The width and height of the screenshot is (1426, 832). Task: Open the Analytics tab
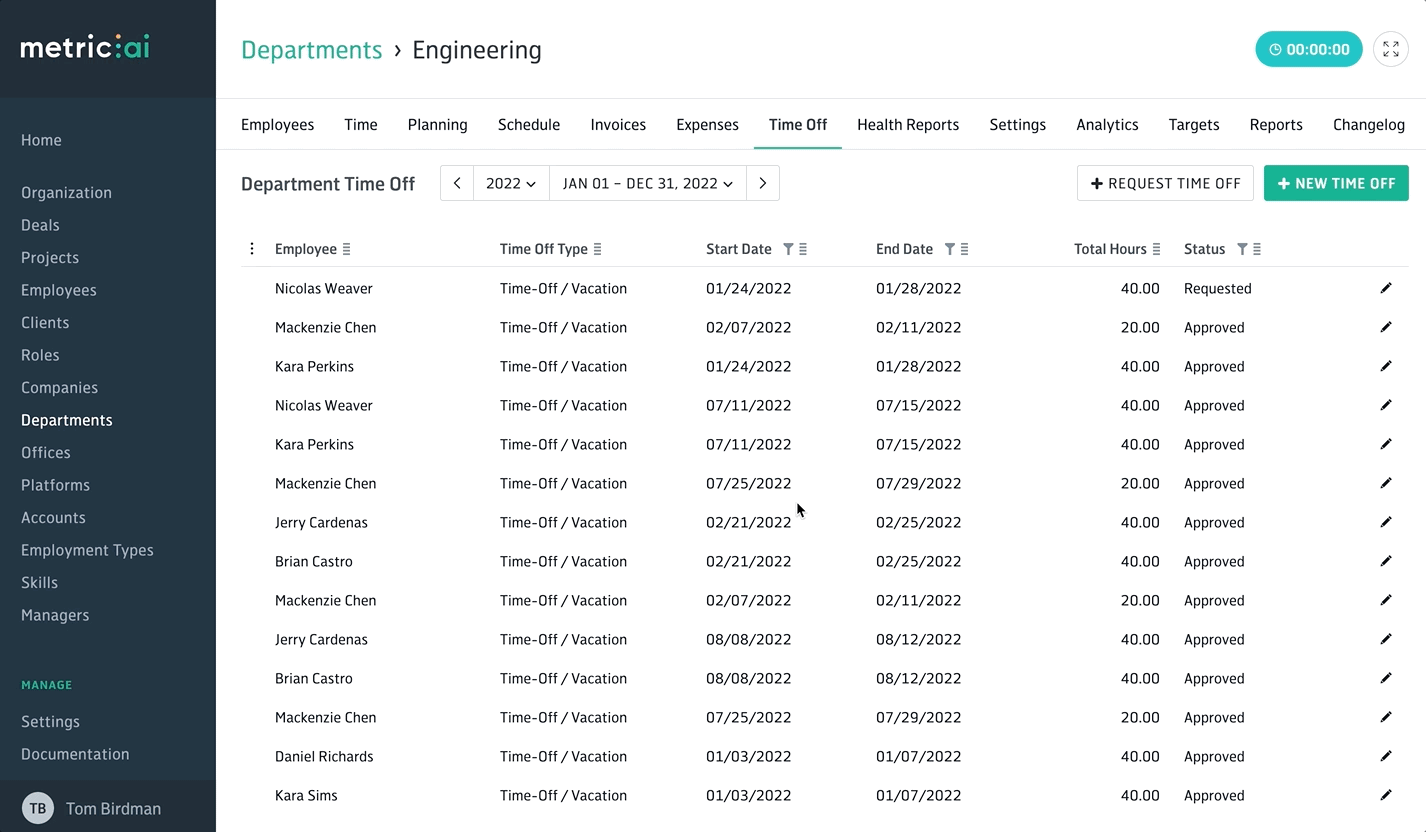point(1107,125)
